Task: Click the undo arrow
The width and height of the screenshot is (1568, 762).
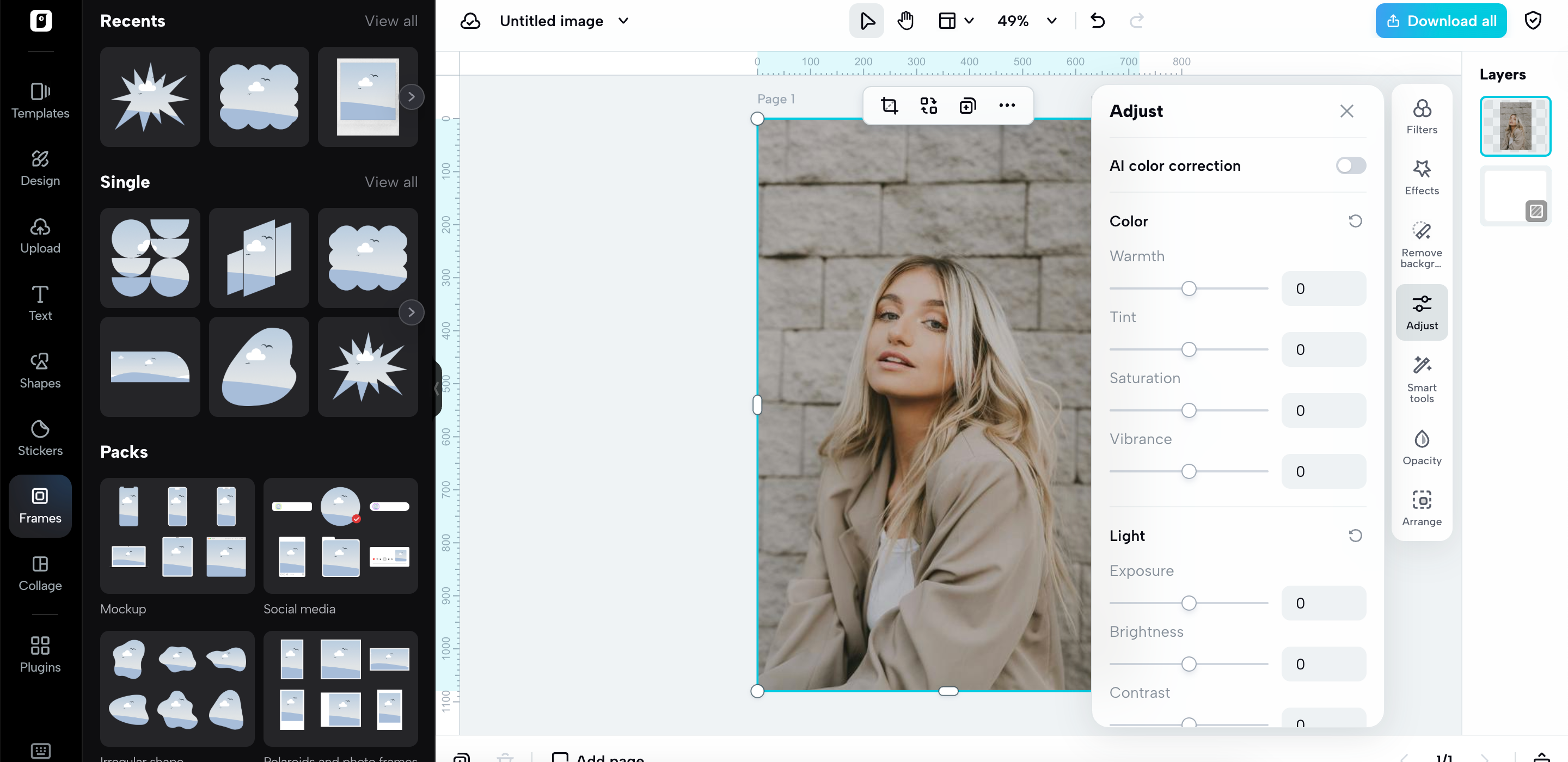Action: [1097, 21]
